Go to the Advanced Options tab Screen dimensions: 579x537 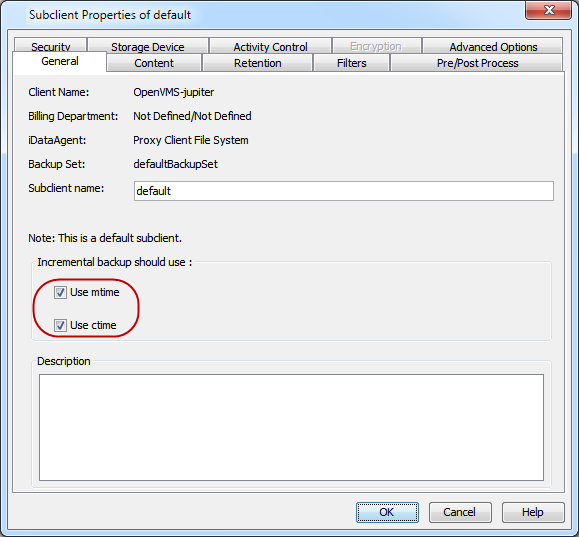coord(493,46)
